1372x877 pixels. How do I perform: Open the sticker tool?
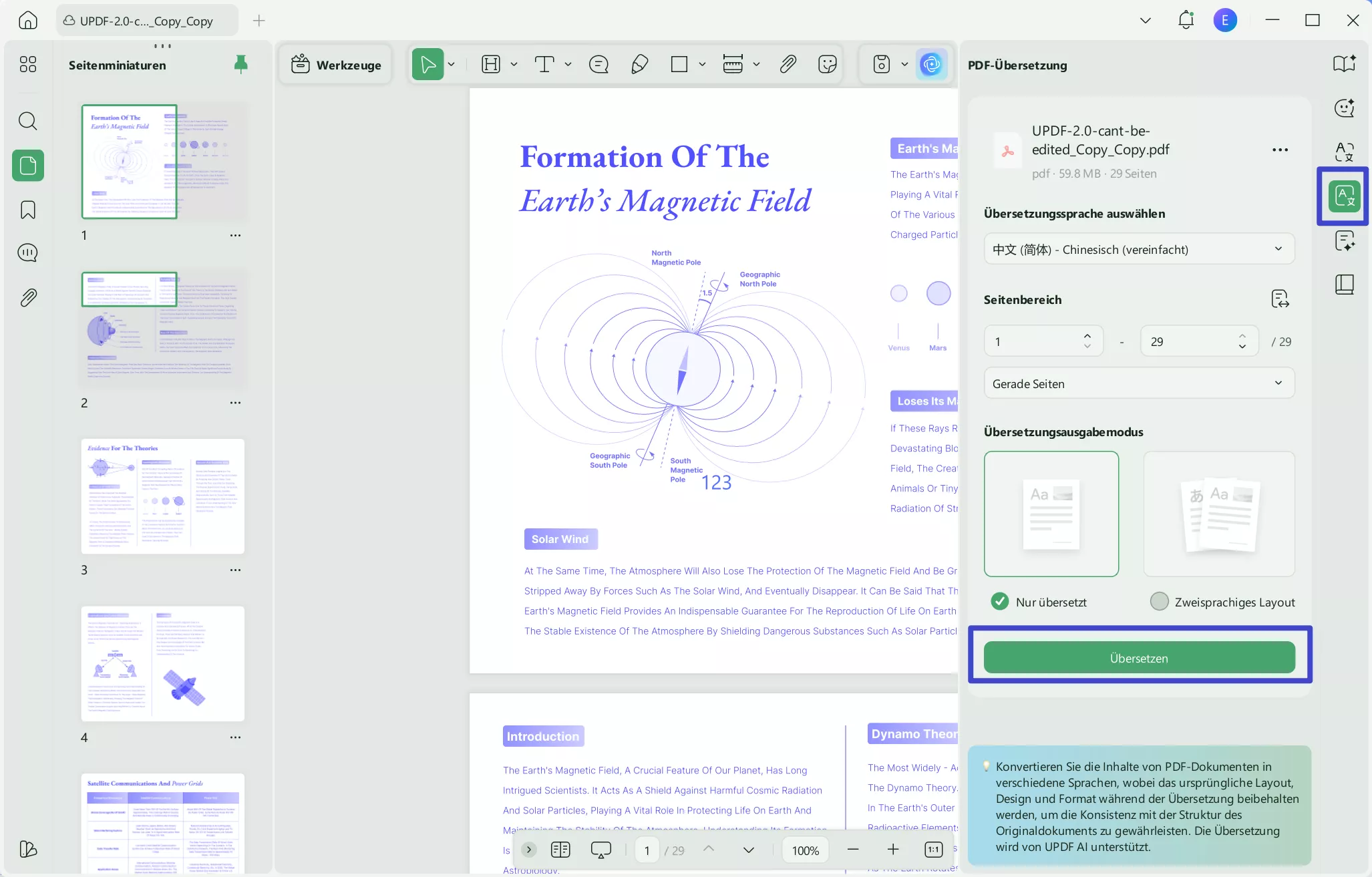tap(828, 64)
